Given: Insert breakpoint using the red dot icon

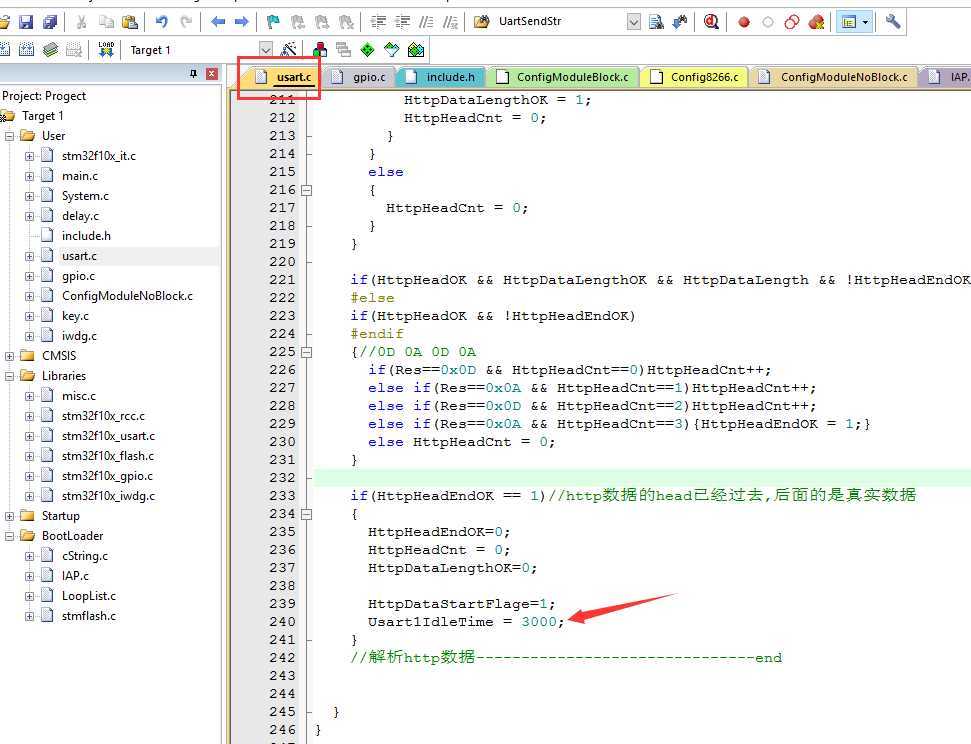Looking at the screenshot, I should pos(744,21).
